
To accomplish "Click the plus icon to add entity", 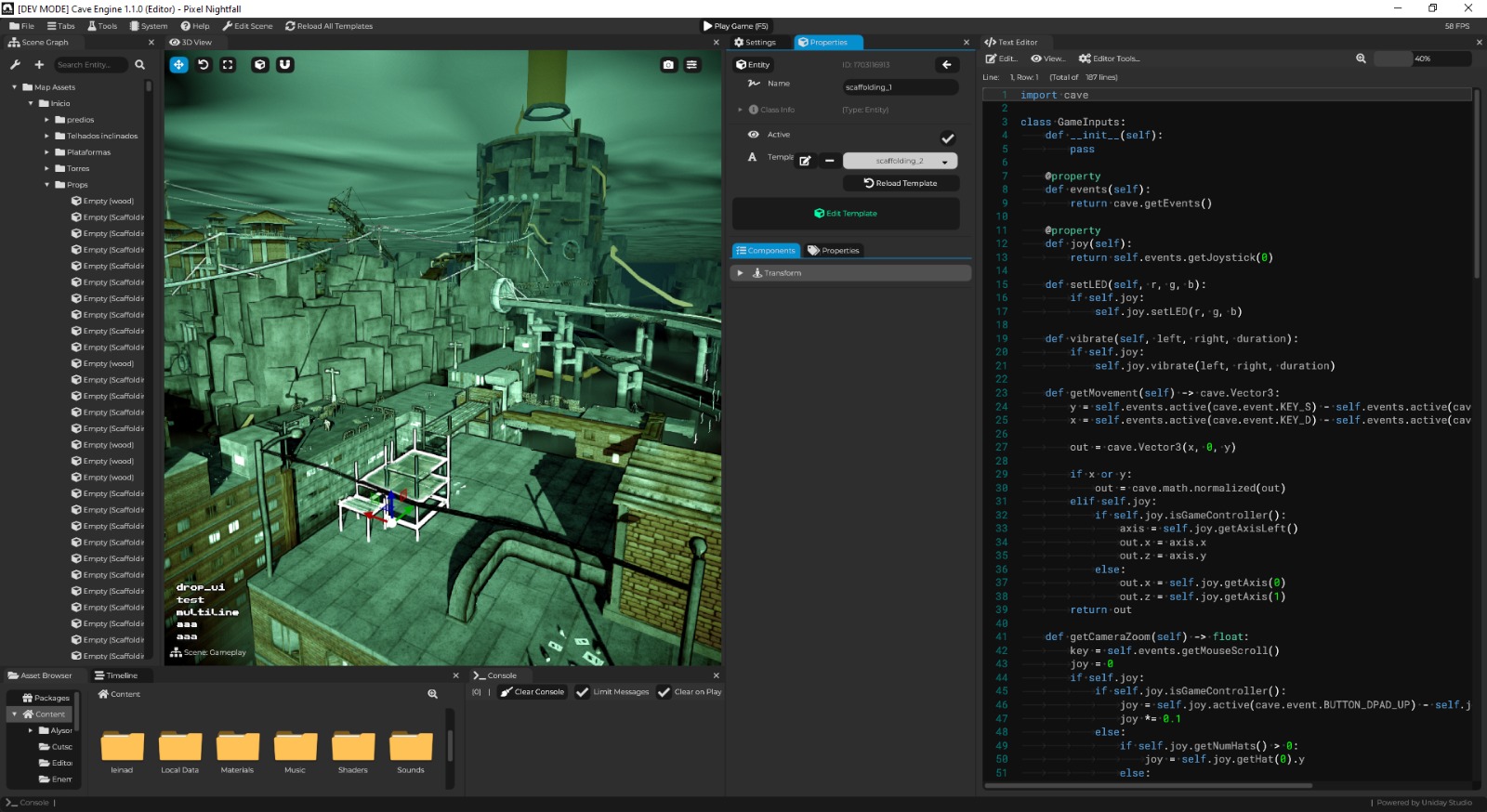I will click(39, 65).
